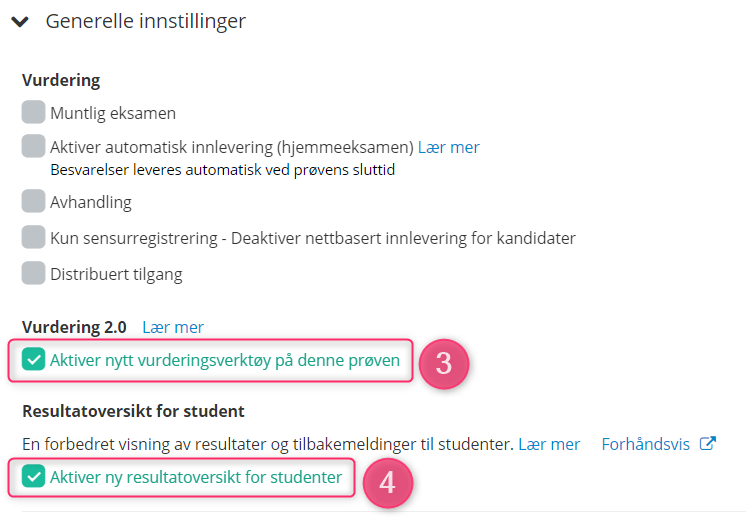This screenshot has width=746, height=524.
Task: Click the Distribuert tilgang label text
Action: point(117,275)
